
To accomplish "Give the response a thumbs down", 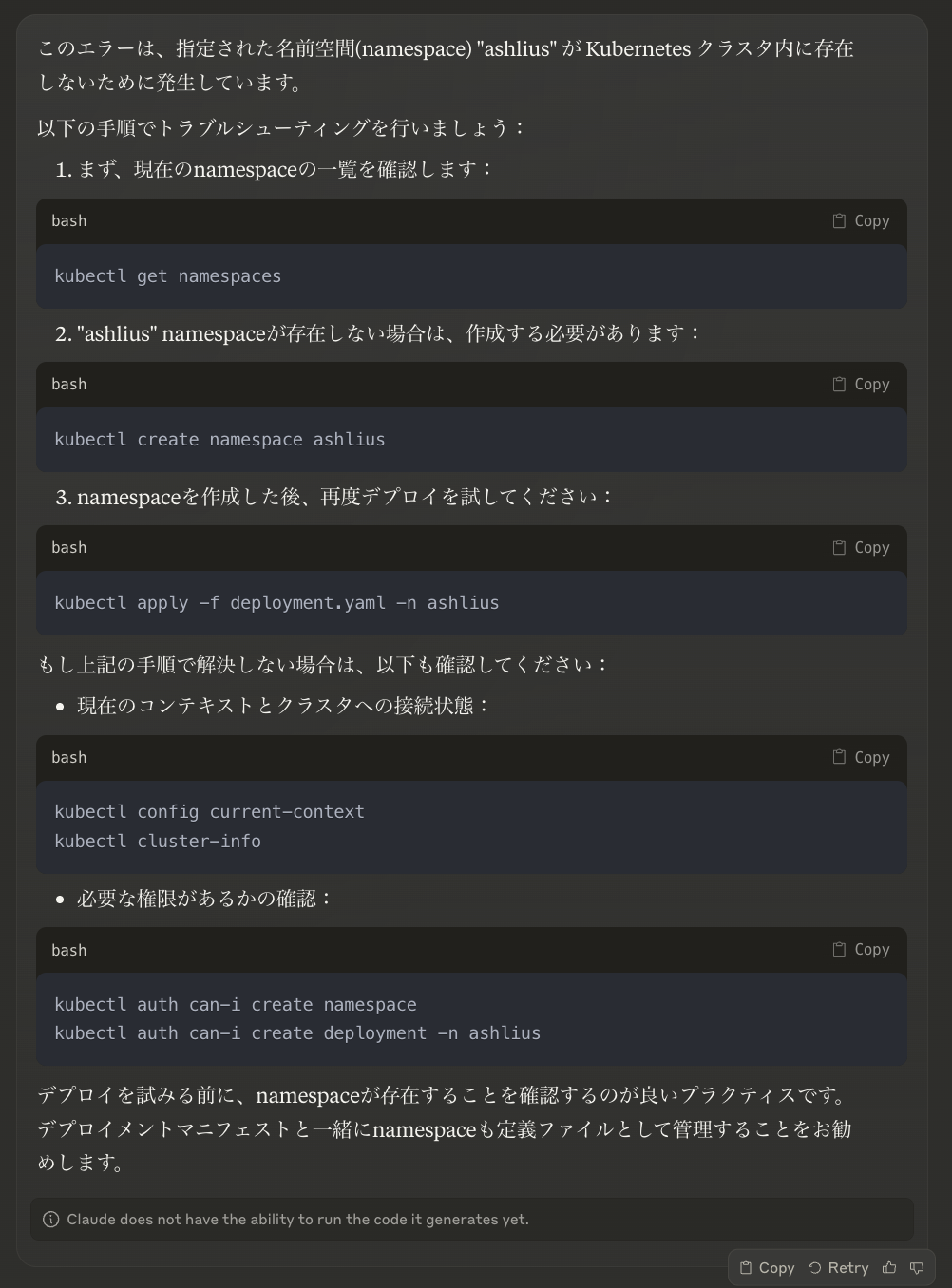I will click(x=917, y=1267).
